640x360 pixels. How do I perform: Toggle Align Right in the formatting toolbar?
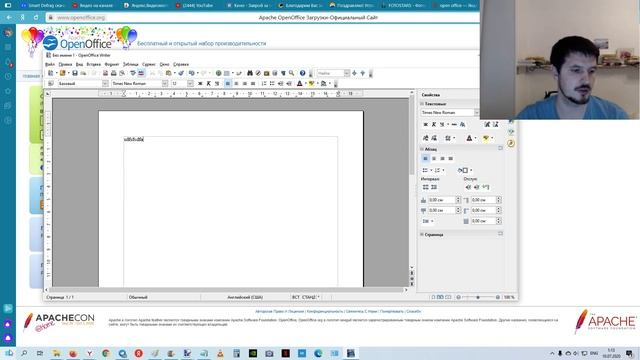244,83
